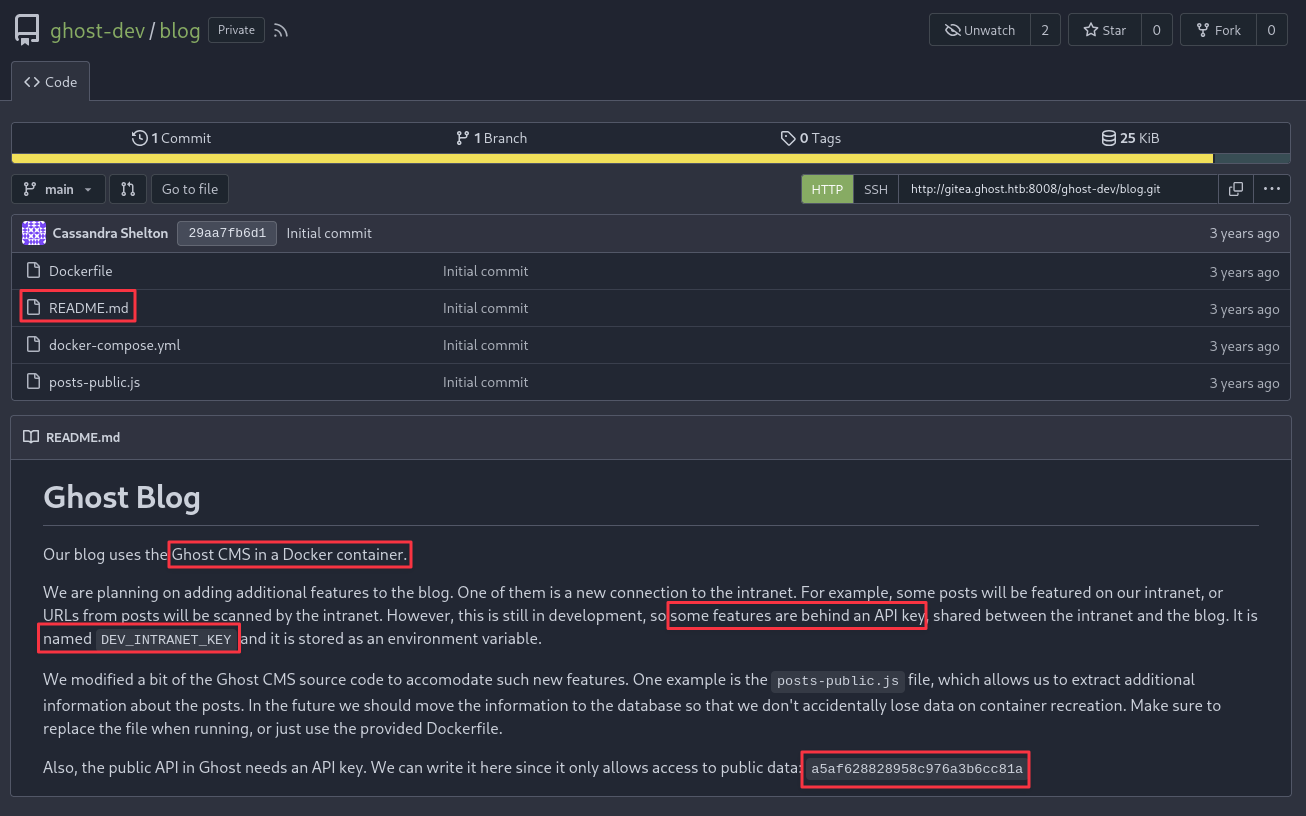Open the main branch dropdown

(x=58, y=189)
